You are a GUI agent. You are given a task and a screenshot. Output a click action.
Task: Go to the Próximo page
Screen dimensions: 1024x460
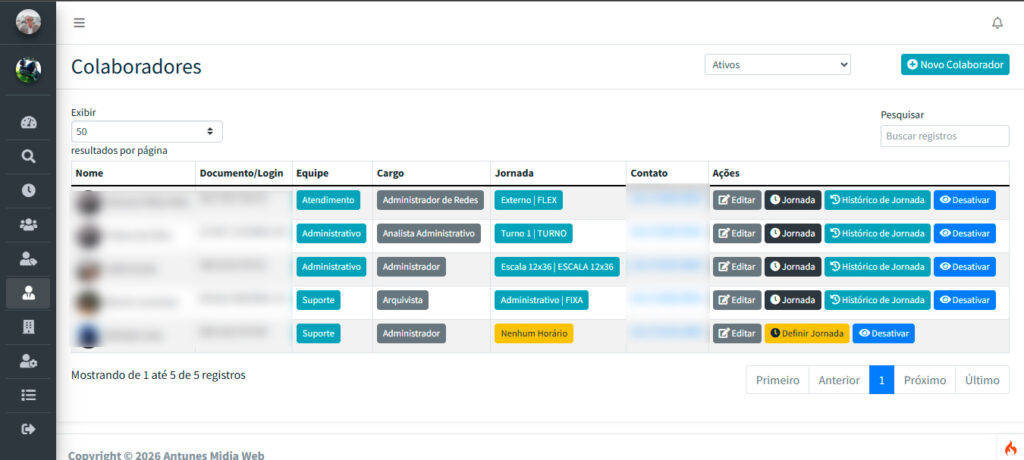[x=925, y=380]
